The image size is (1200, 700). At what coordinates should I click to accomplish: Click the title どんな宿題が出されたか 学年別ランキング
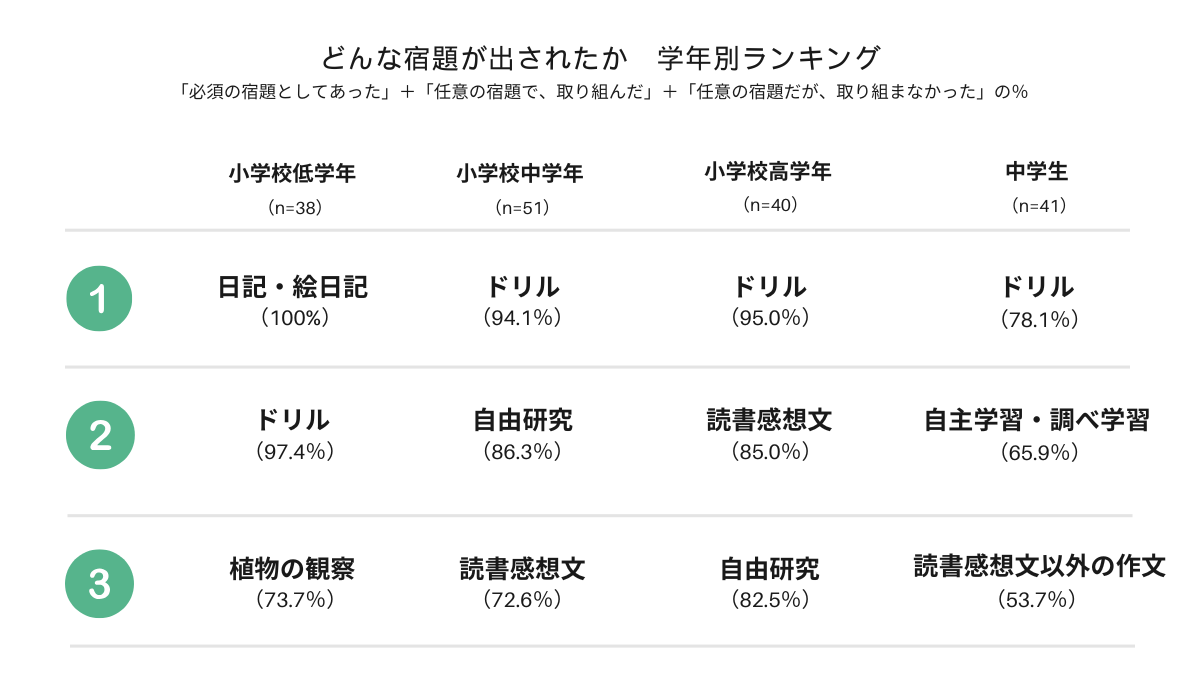(601, 56)
